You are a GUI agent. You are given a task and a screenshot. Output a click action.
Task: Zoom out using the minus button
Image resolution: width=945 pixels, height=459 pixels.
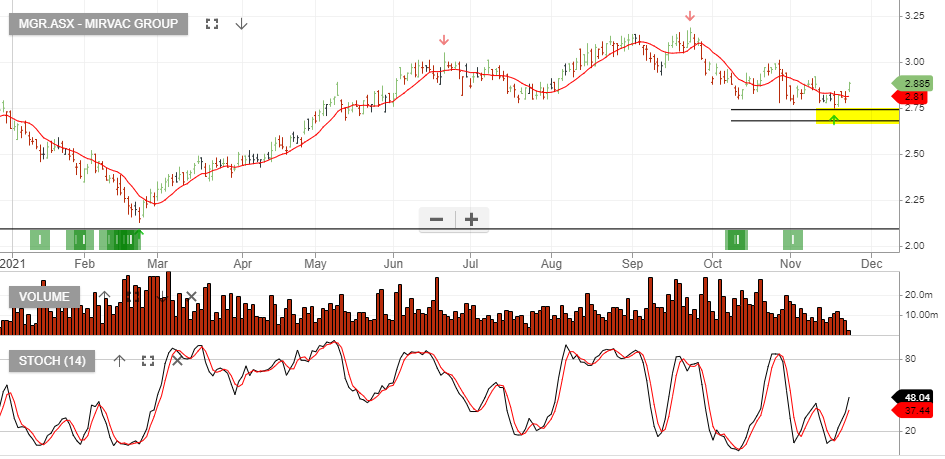click(x=437, y=219)
